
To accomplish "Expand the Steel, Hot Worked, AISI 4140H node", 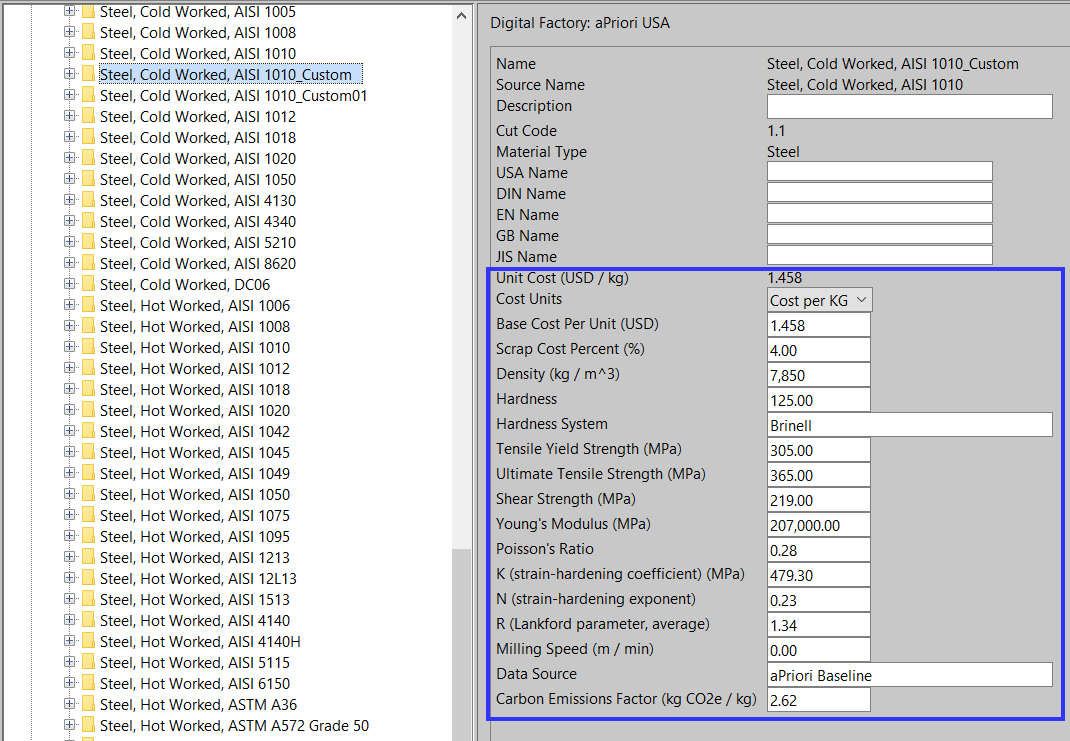I will pos(69,641).
